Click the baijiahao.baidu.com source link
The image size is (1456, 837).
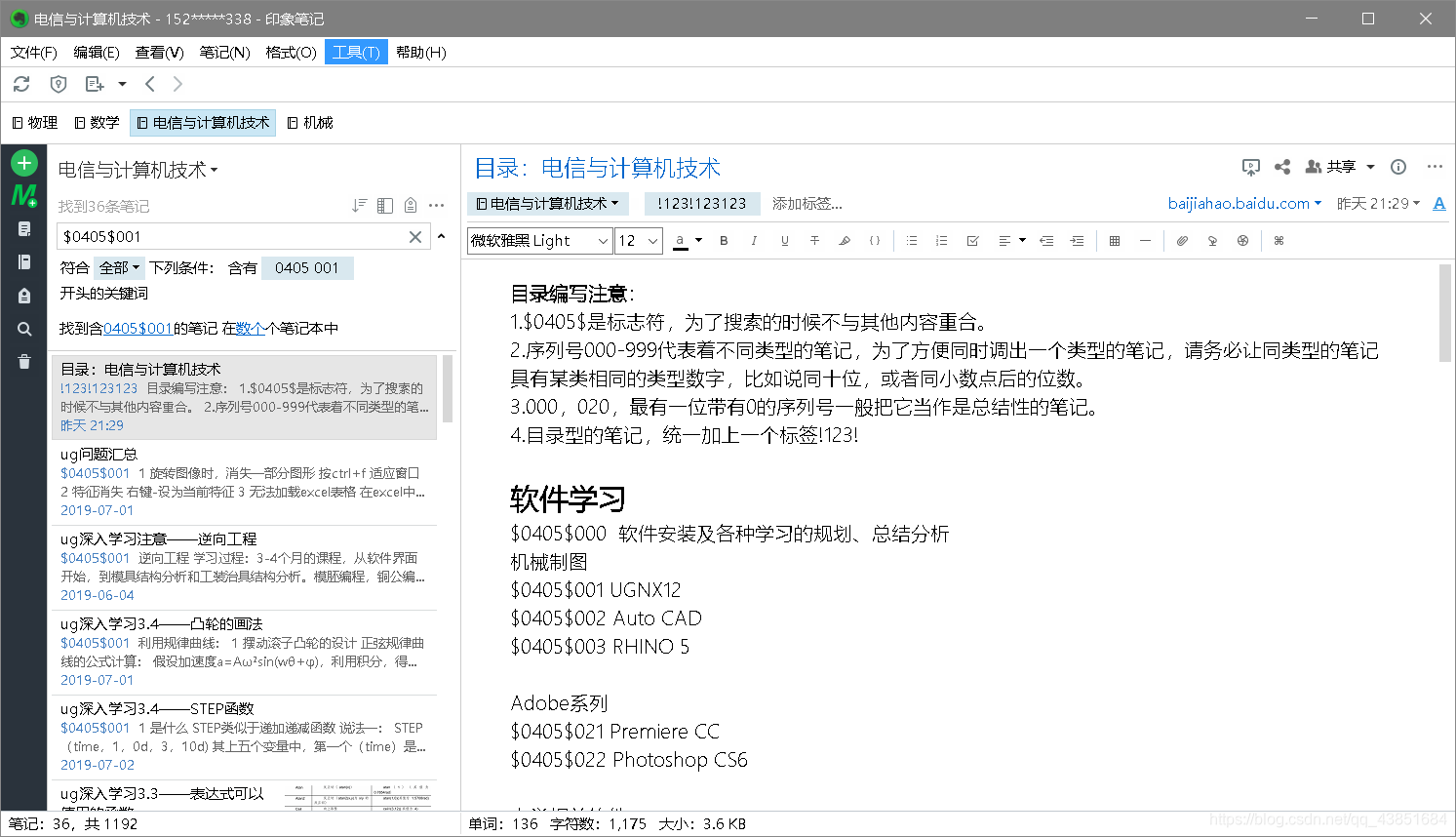tap(1239, 204)
